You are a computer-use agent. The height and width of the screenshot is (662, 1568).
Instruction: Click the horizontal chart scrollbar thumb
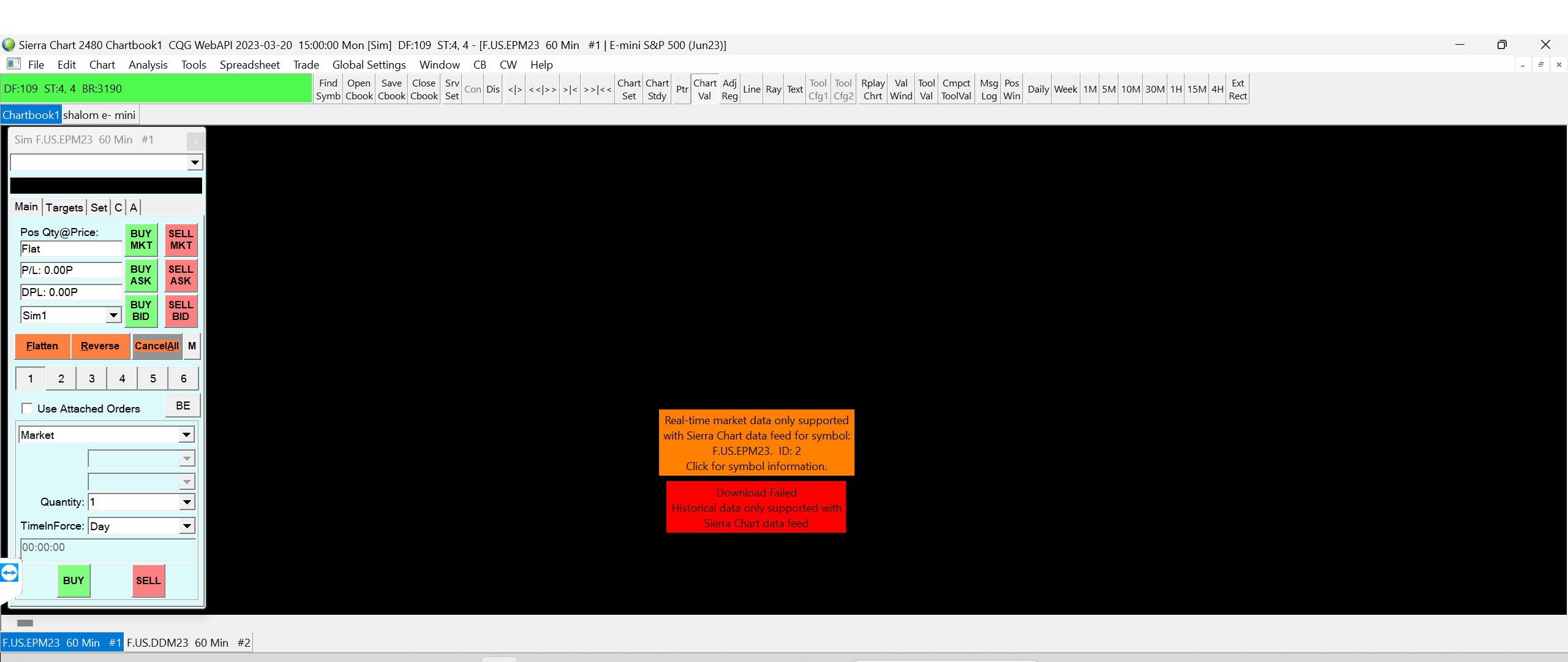click(25, 623)
